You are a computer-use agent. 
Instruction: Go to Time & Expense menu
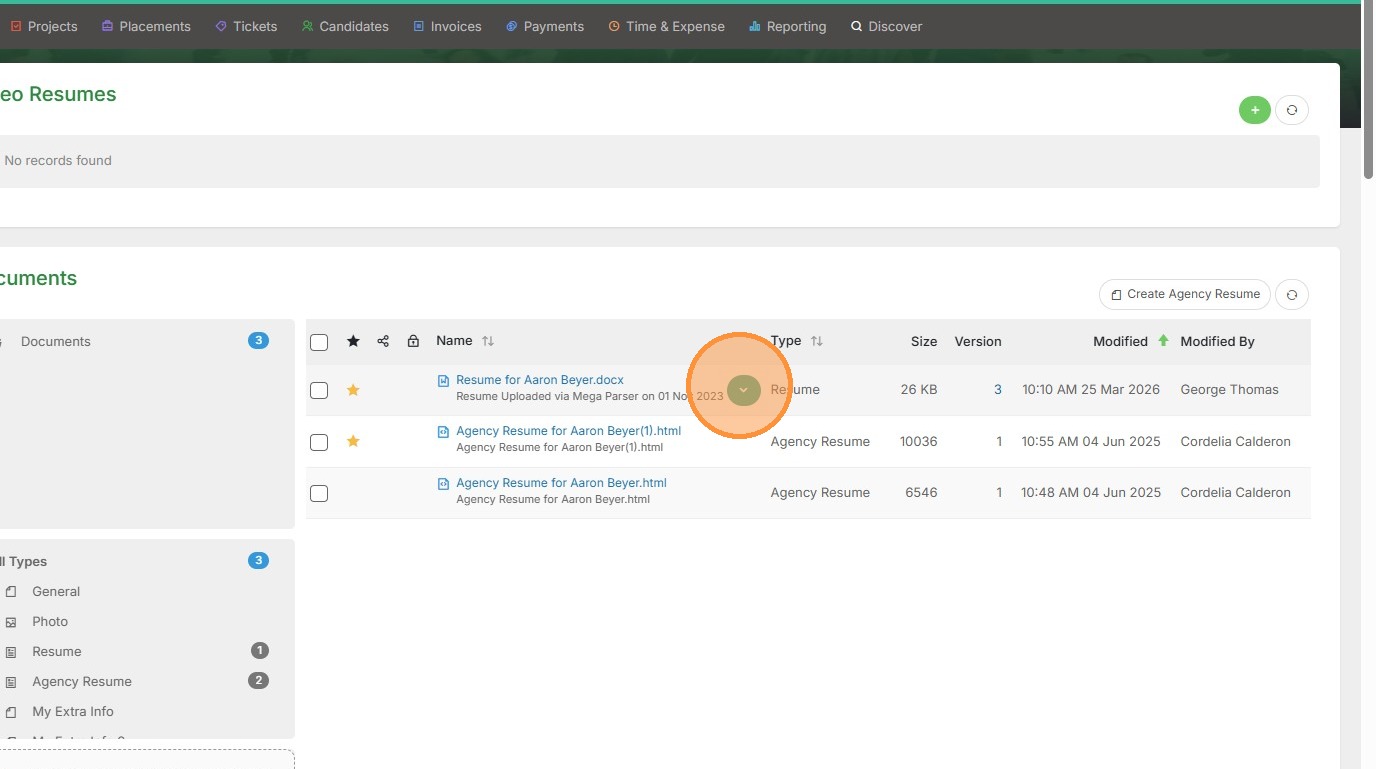(666, 26)
